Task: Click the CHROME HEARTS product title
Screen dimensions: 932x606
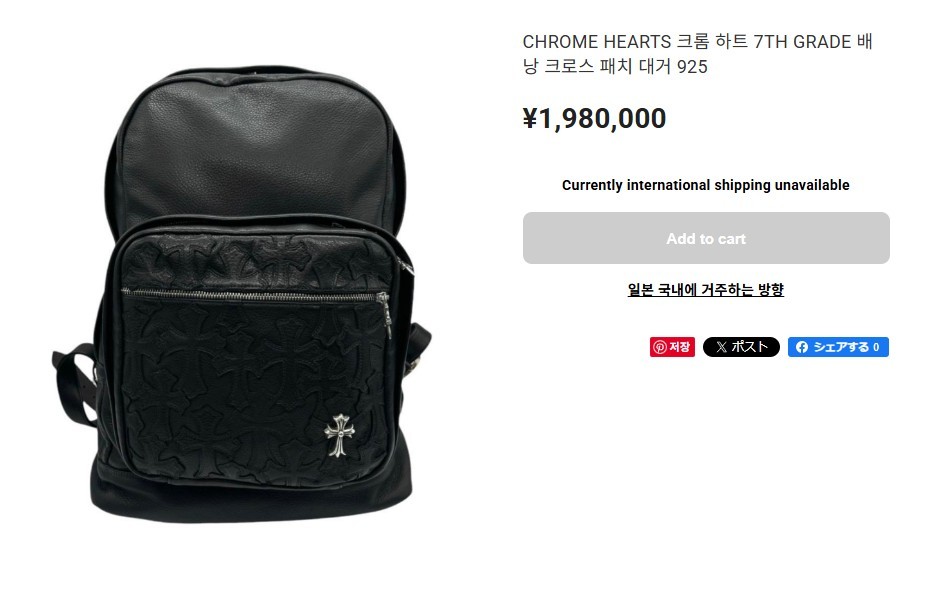Action: [697, 54]
